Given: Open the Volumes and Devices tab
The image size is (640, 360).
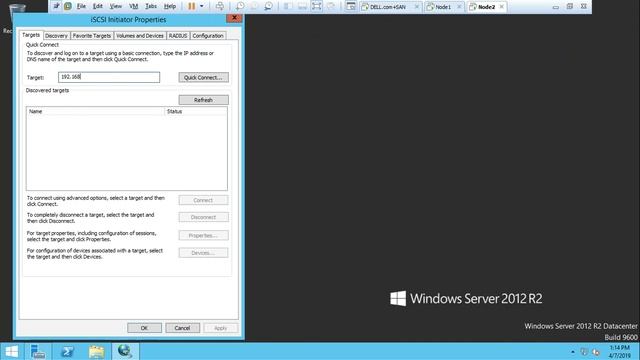Looking at the screenshot, I should (140, 36).
